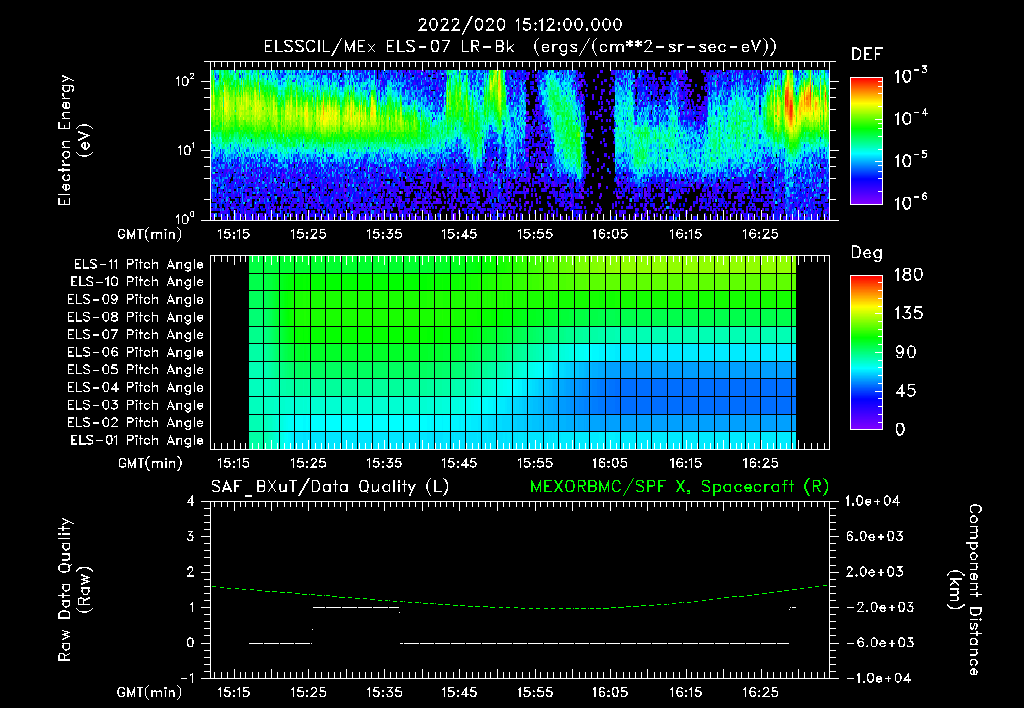Screen dimensions: 1024x708
Task: Click the 15:25 tick label on bottom plot
Action: pyautogui.click(x=308, y=692)
